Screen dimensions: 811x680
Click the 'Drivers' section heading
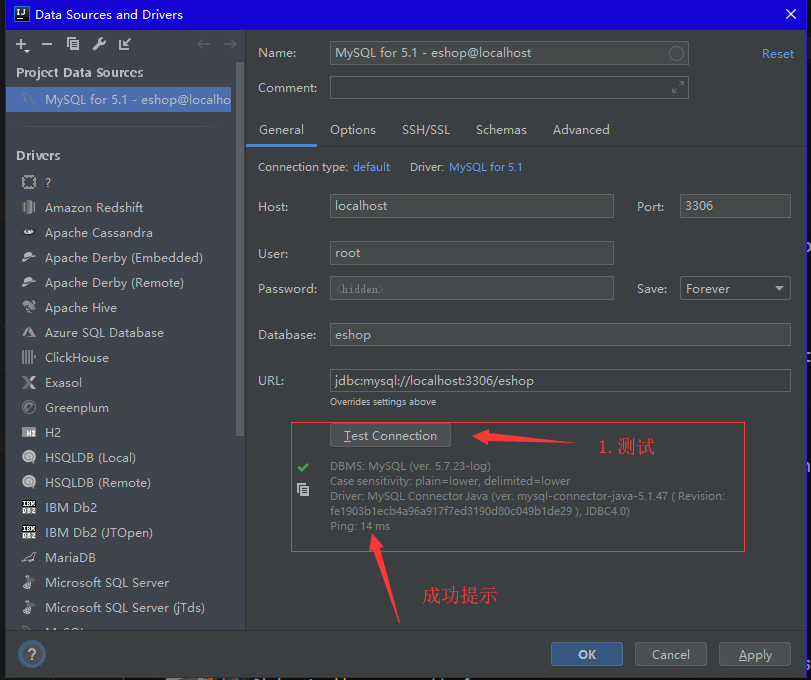pyautogui.click(x=38, y=156)
